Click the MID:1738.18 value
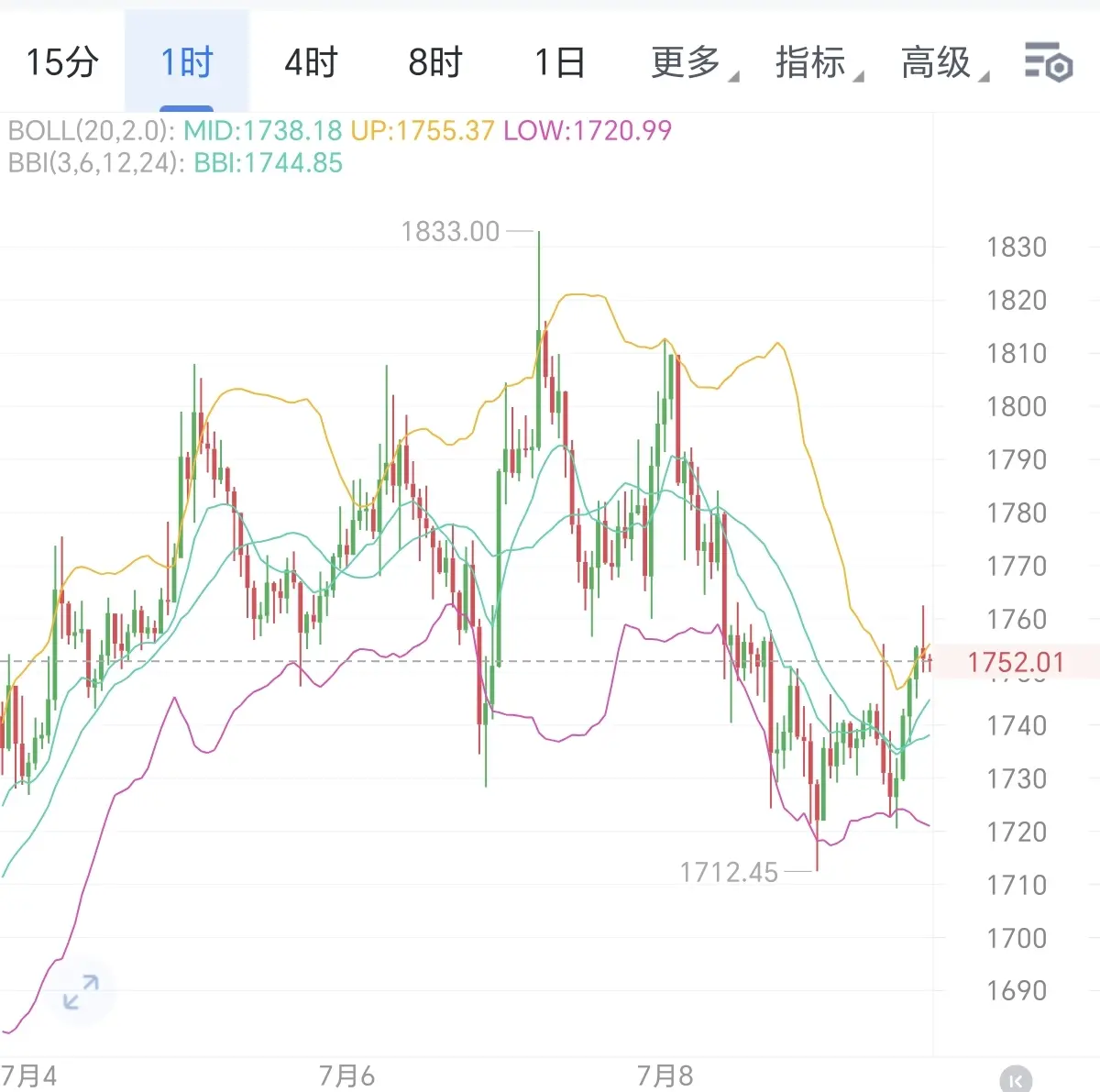This screenshot has height=1092, width=1100. tap(263, 130)
